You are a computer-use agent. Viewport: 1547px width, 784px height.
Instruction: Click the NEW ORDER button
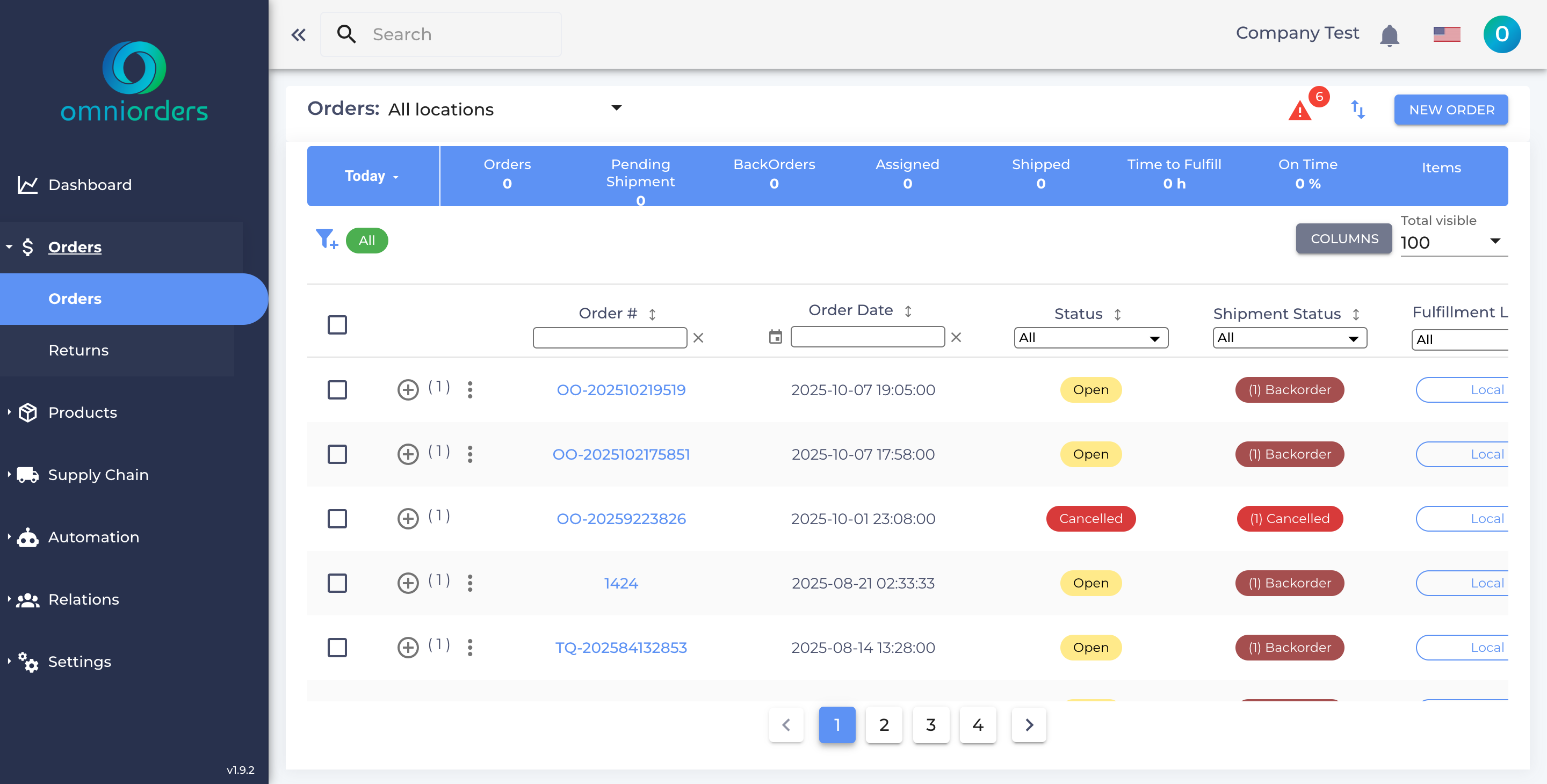[1451, 110]
